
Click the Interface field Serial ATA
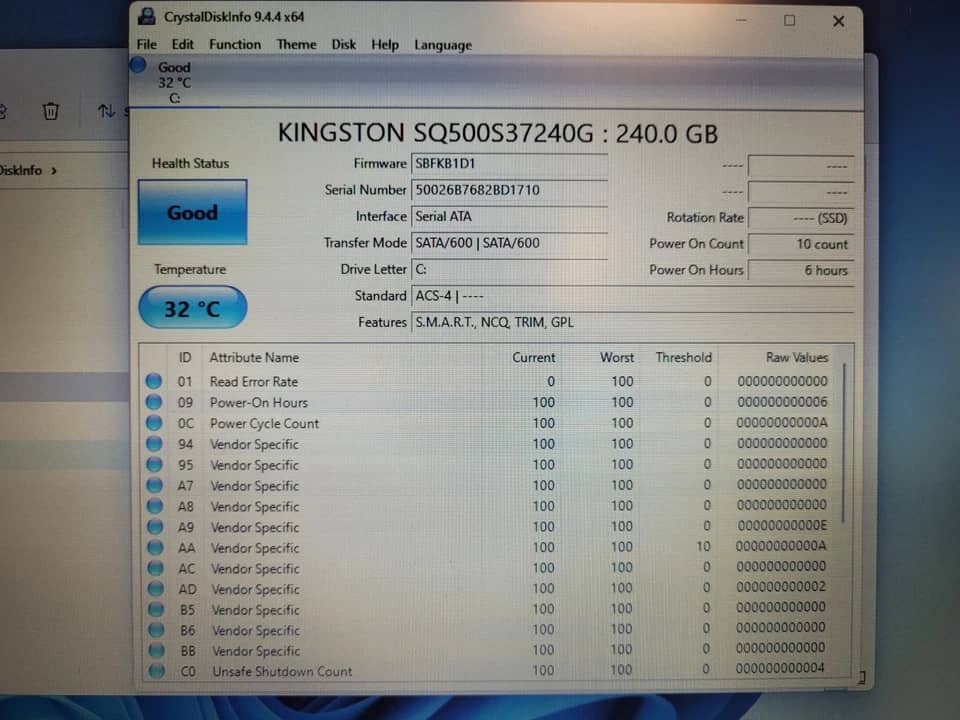(509, 217)
